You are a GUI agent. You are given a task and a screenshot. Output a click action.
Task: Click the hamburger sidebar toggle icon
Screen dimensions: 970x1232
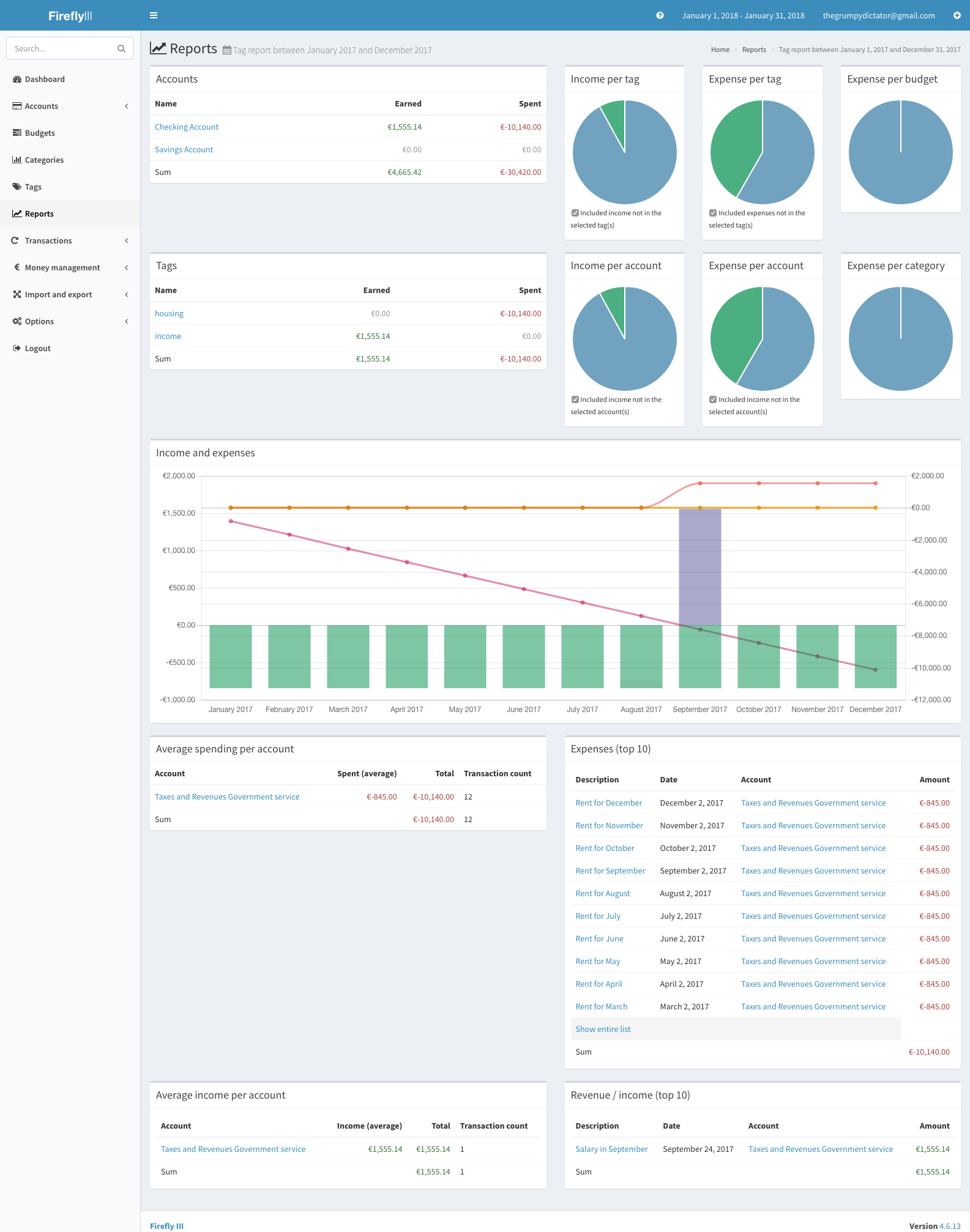[x=154, y=15]
